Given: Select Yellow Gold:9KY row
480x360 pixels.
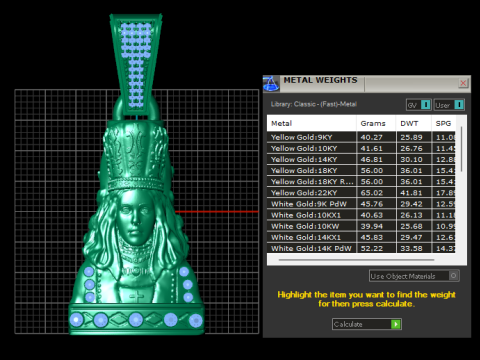Looking at the screenshot, I should click(x=361, y=137).
